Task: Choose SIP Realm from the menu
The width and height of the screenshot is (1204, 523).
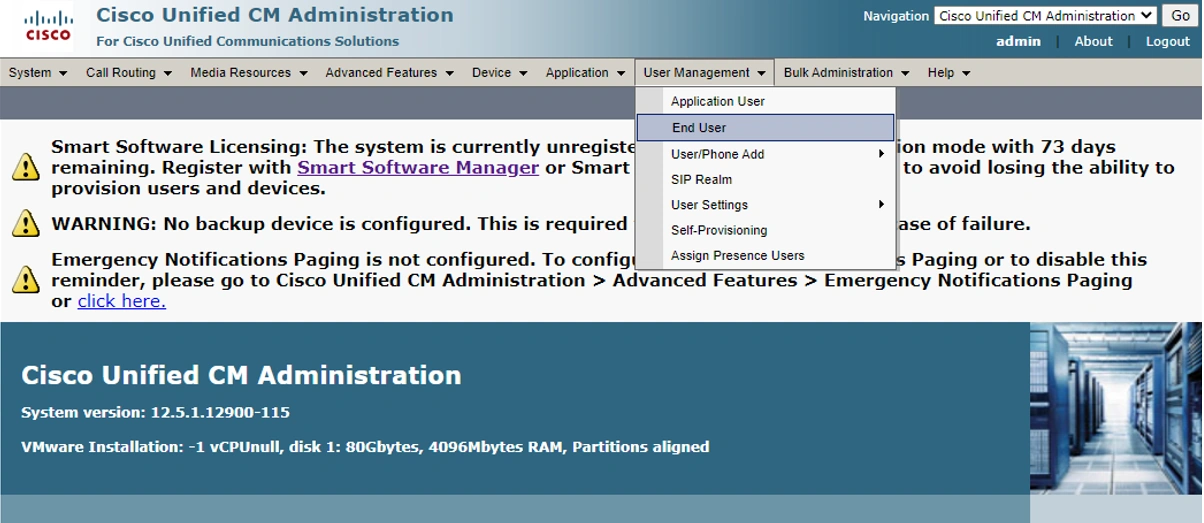Action: click(766, 180)
